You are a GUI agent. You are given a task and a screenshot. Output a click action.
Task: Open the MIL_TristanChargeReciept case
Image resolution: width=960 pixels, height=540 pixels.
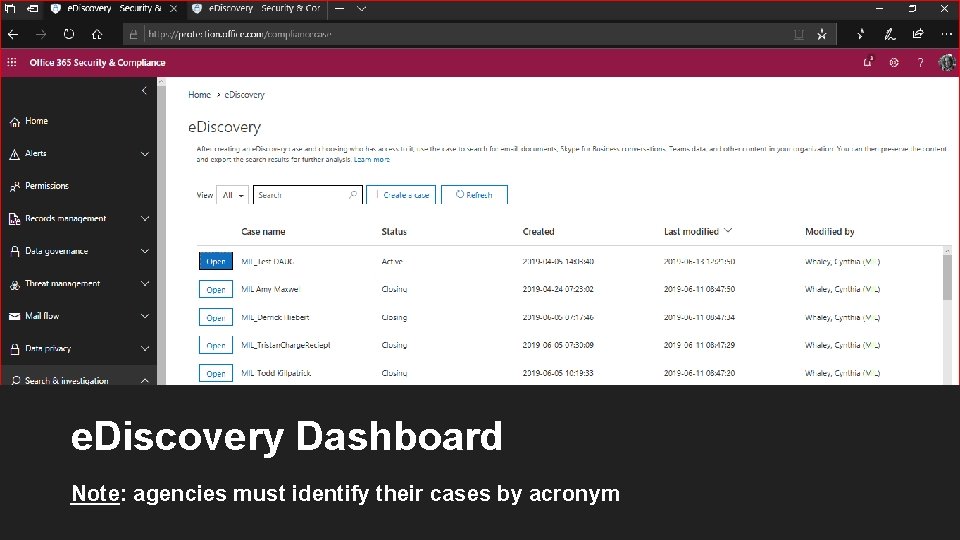coord(216,345)
